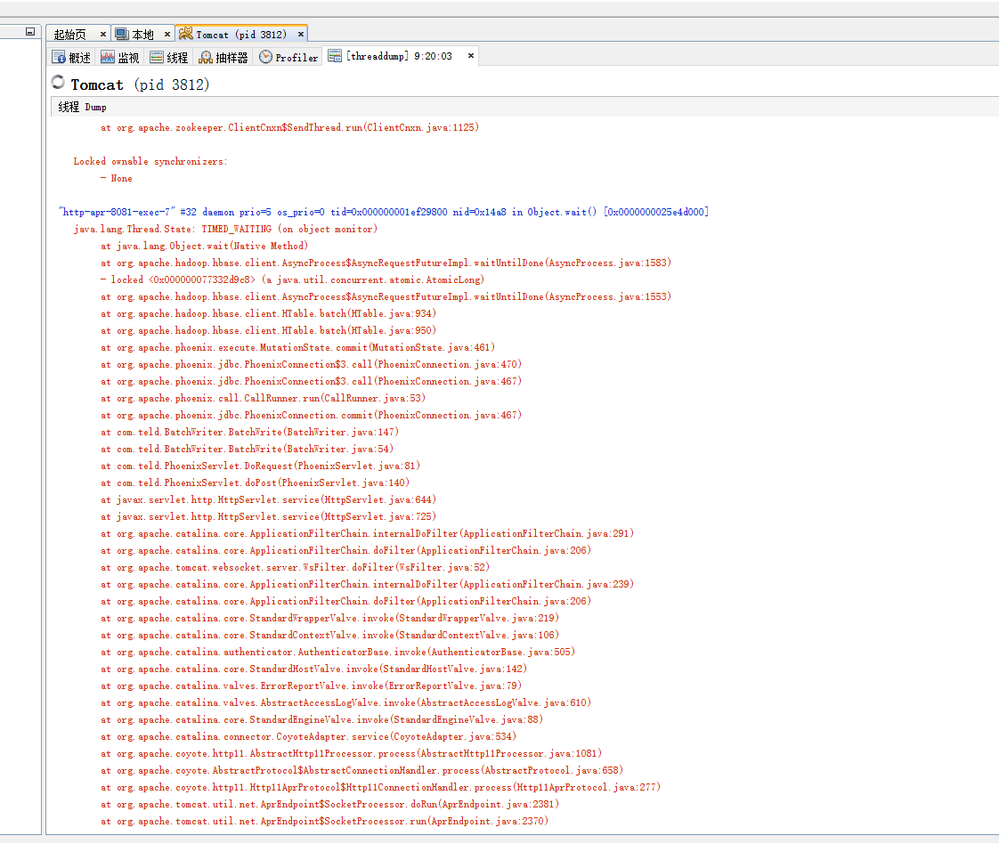Image resolution: width=999 pixels, height=843 pixels.
Task: Click the refresh spinner beside Tomcat title
Action: tap(58, 82)
